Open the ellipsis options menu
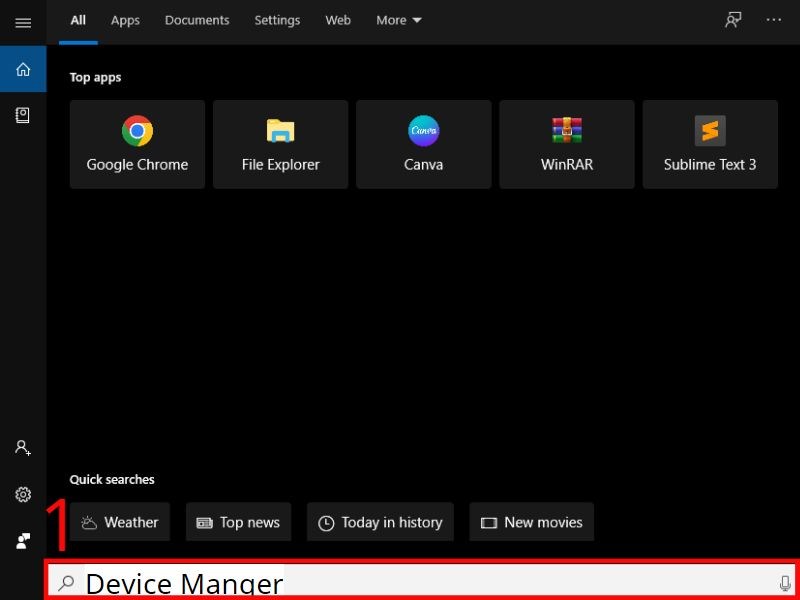The image size is (800, 600). pos(774,20)
